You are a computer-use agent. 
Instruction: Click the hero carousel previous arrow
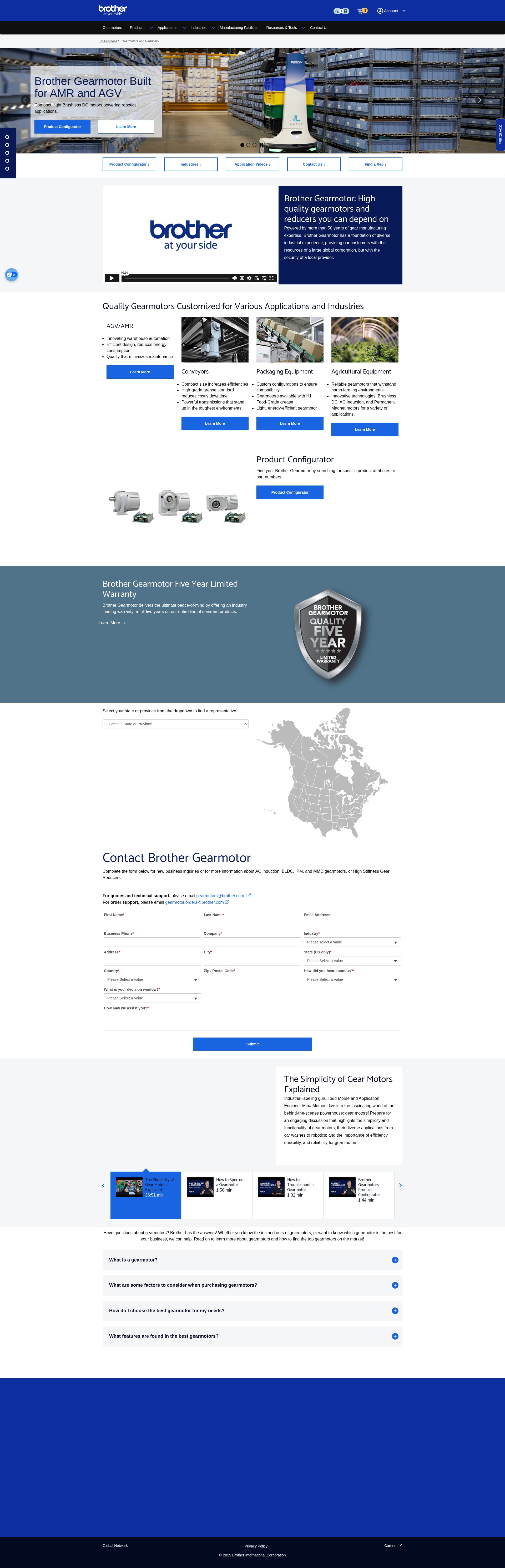pos(25,100)
